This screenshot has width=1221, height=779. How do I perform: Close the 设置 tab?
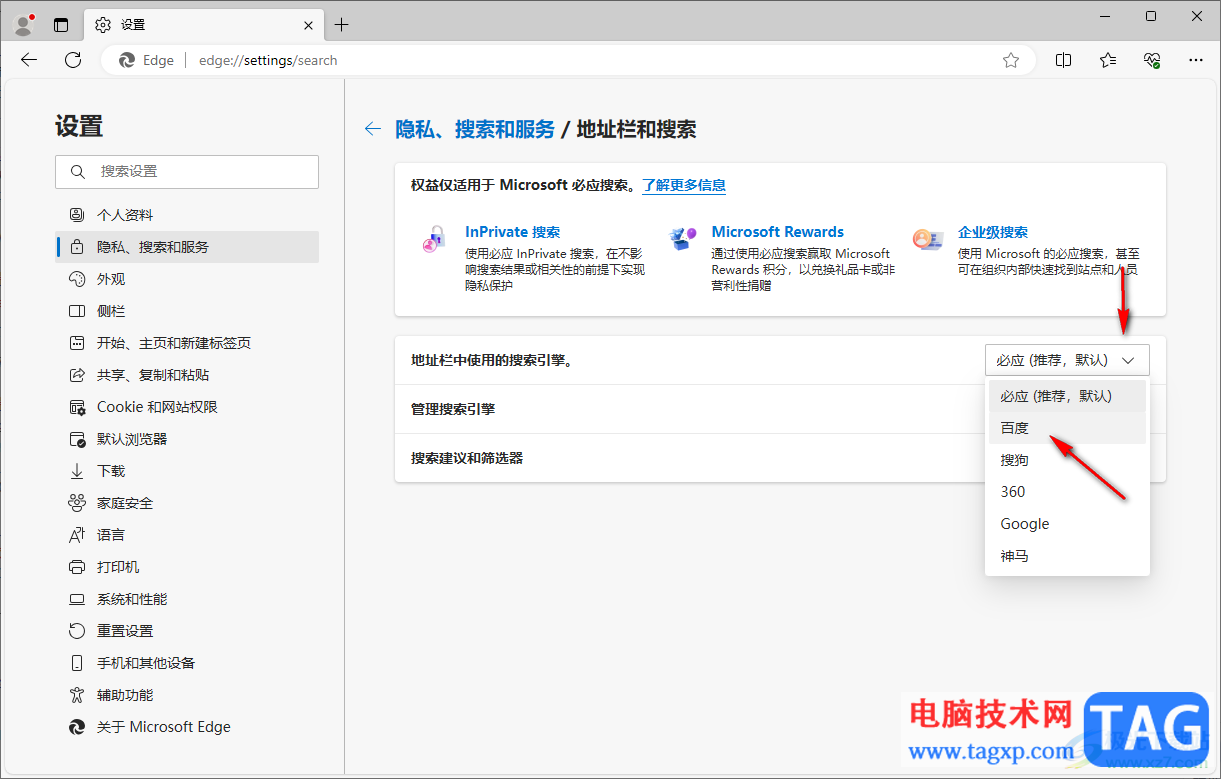click(308, 25)
